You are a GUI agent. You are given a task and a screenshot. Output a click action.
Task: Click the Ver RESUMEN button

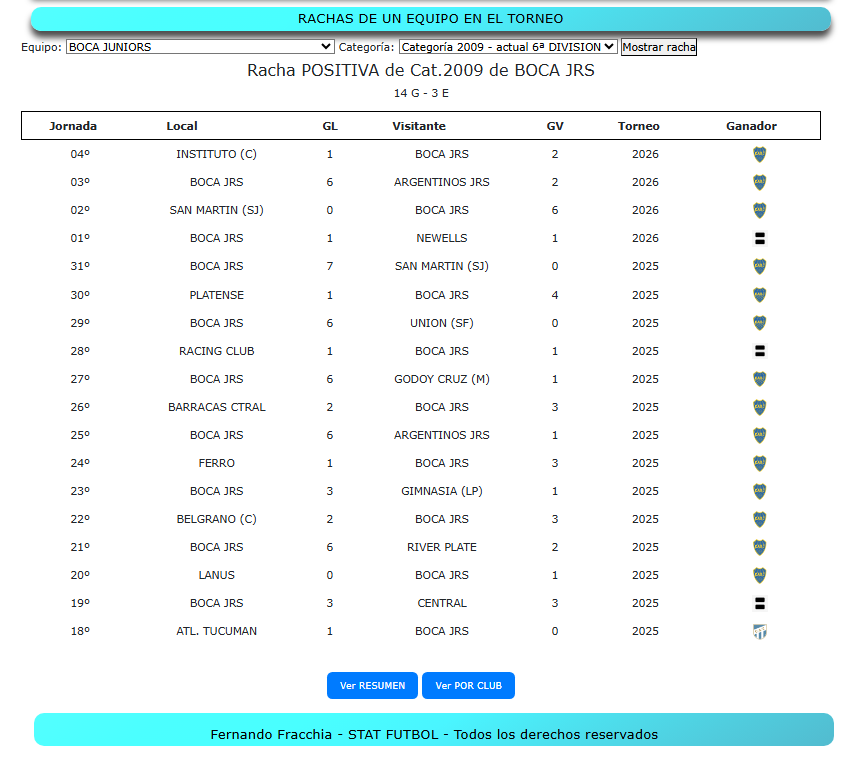(x=372, y=685)
